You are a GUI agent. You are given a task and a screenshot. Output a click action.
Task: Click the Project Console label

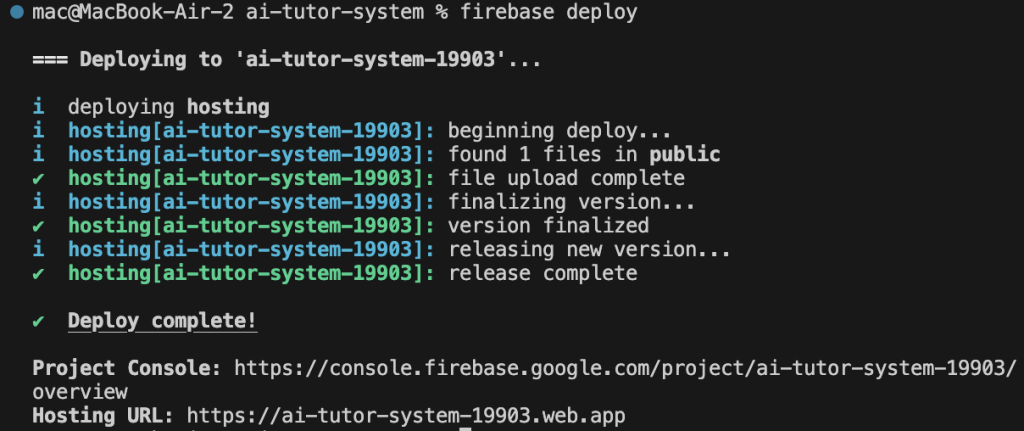point(127,368)
